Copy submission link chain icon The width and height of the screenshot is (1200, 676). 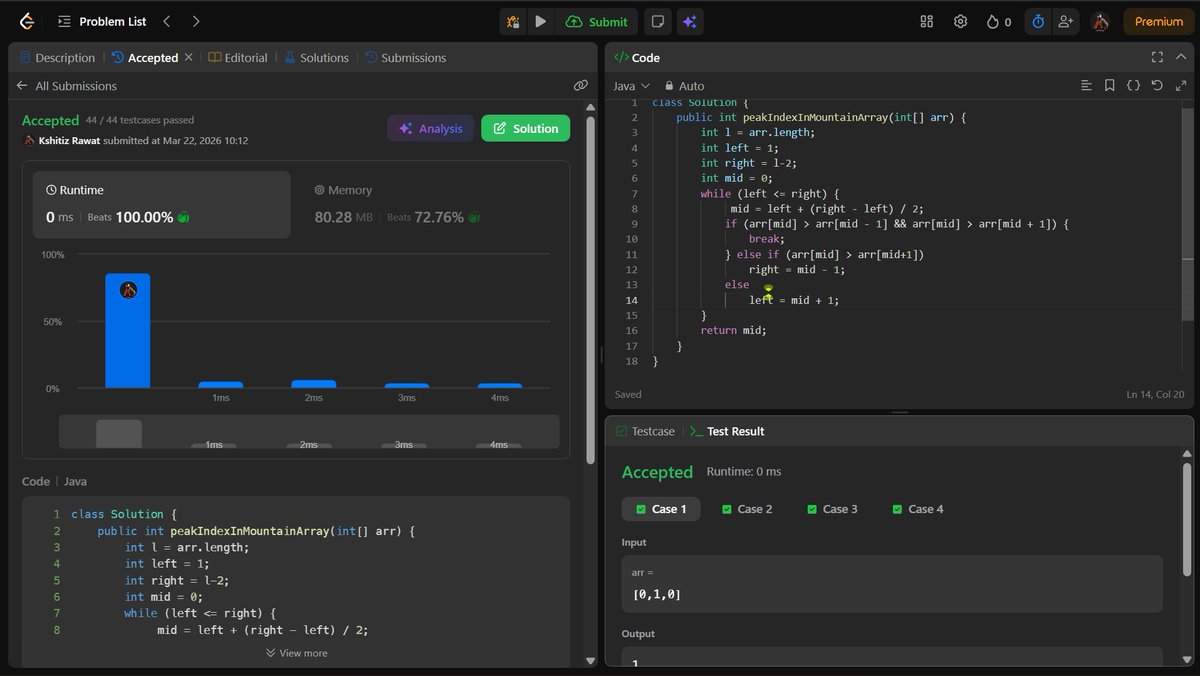coord(581,86)
